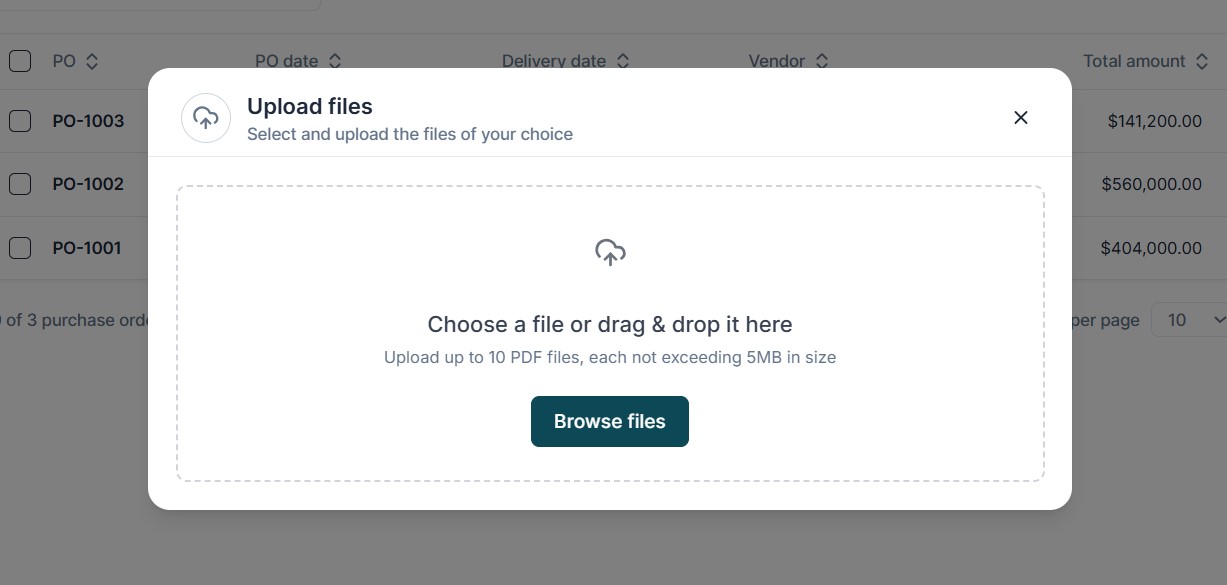The image size is (1227, 585).
Task: Click the Total amount sort icon
Action: pyautogui.click(x=1203, y=61)
